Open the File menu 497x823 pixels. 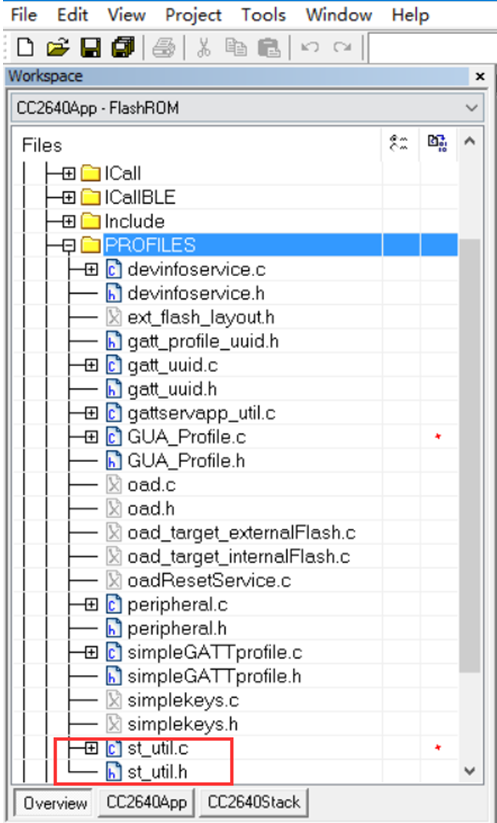24,15
